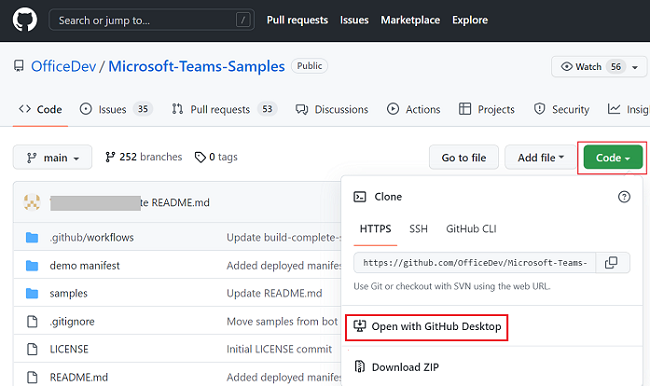Select the GitHub CLI clone tab
650x386 pixels.
(x=471, y=229)
